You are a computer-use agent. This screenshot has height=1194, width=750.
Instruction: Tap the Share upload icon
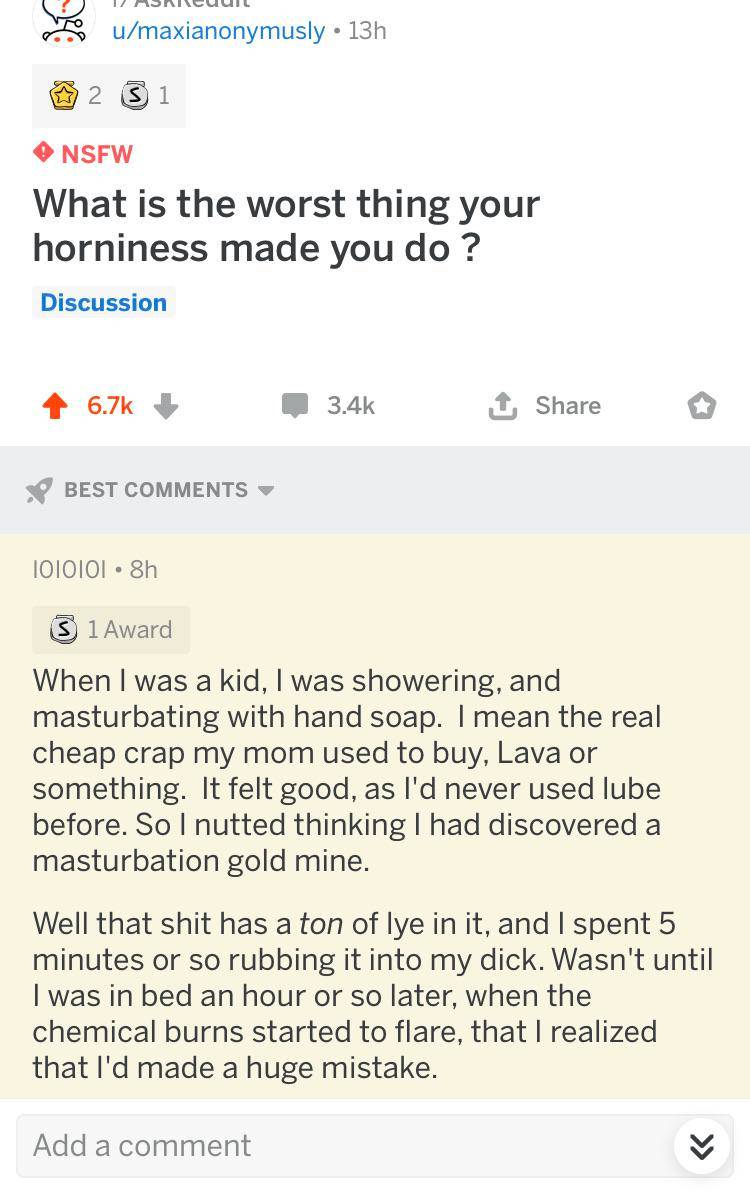coord(502,406)
